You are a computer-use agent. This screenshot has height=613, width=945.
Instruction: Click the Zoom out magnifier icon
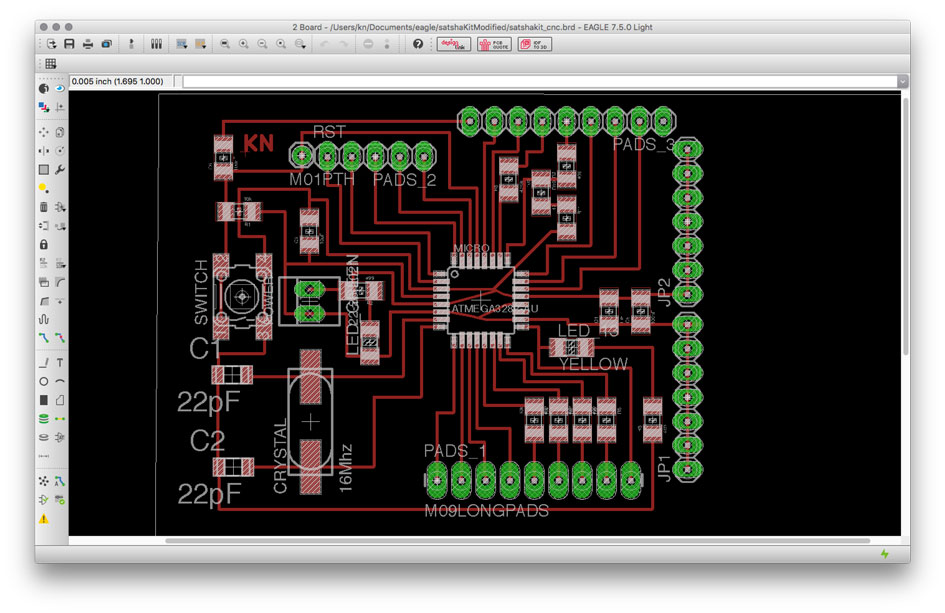tap(262, 44)
